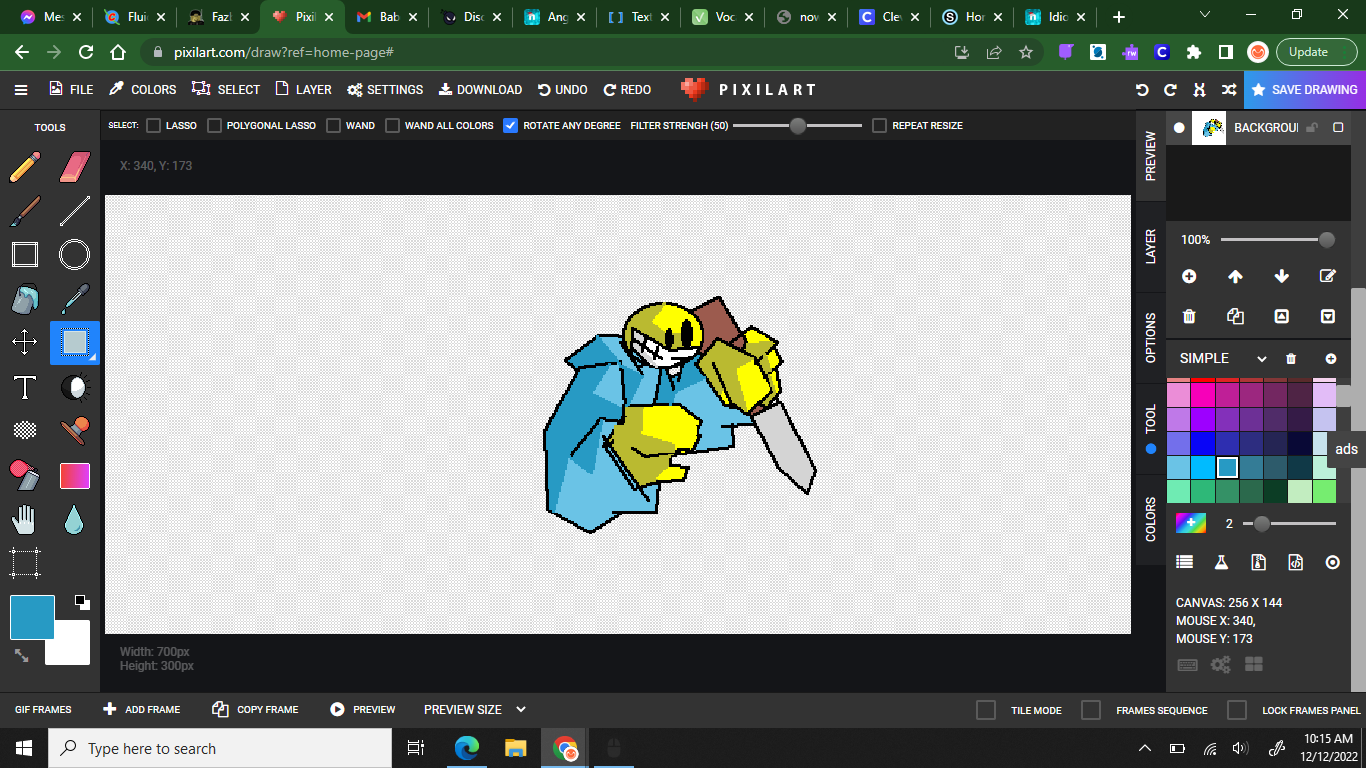Image resolution: width=1366 pixels, height=768 pixels.
Task: Enable Polygonal Lasso selection
Action: coord(214,126)
